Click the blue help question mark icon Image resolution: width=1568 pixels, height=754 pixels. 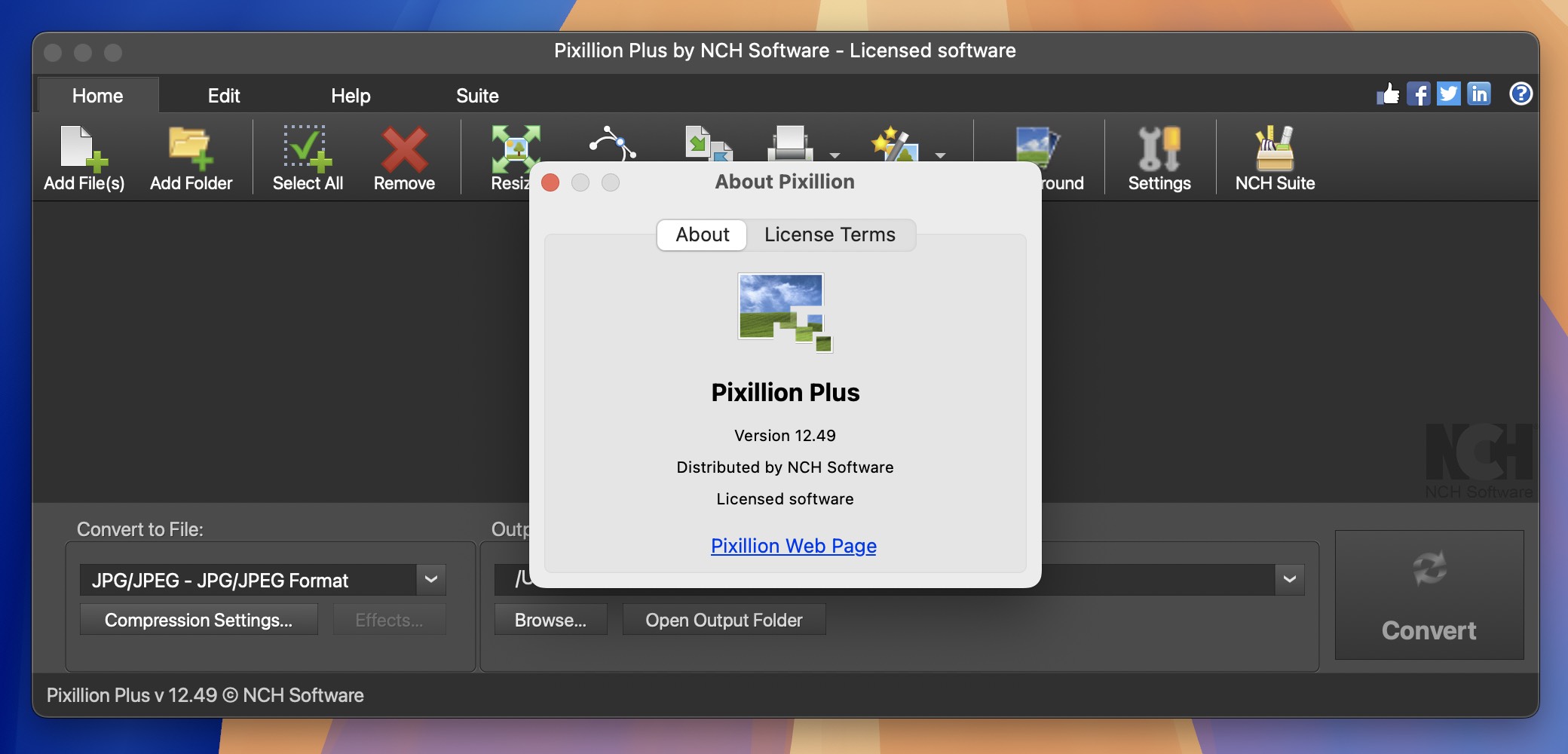pyautogui.click(x=1521, y=93)
